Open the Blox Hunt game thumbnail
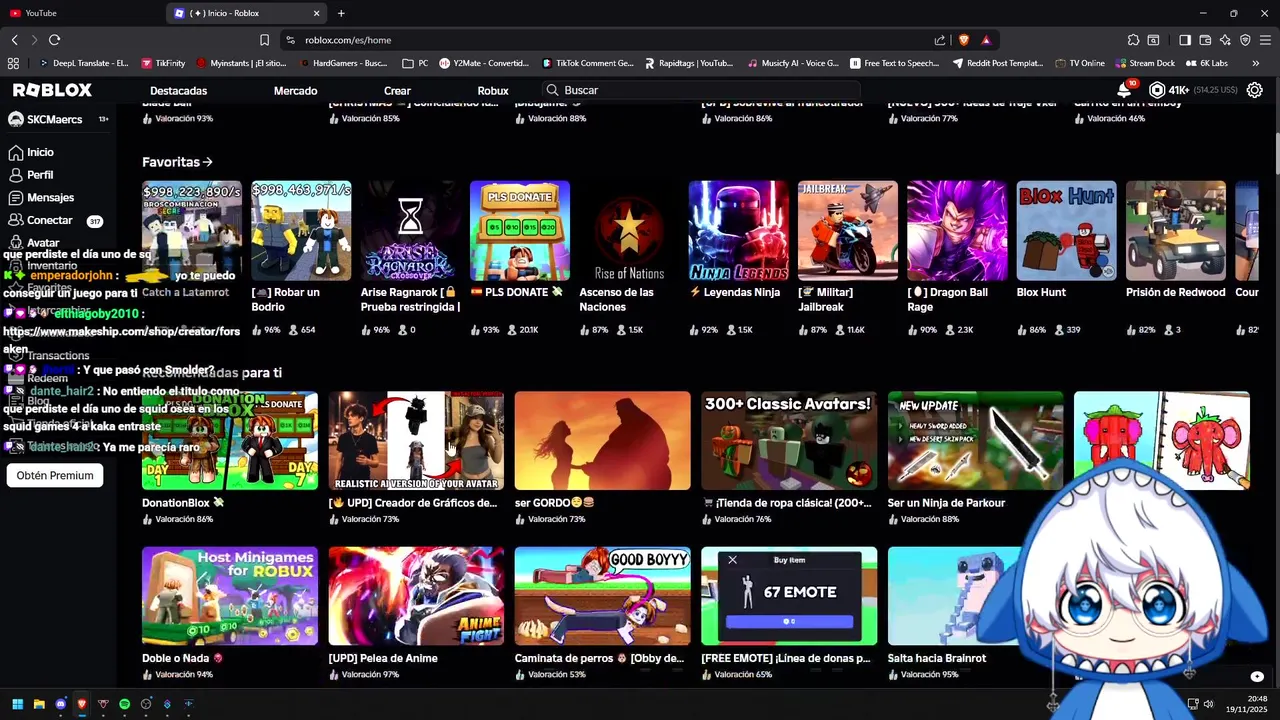This screenshot has width=1280, height=720. tap(1066, 231)
